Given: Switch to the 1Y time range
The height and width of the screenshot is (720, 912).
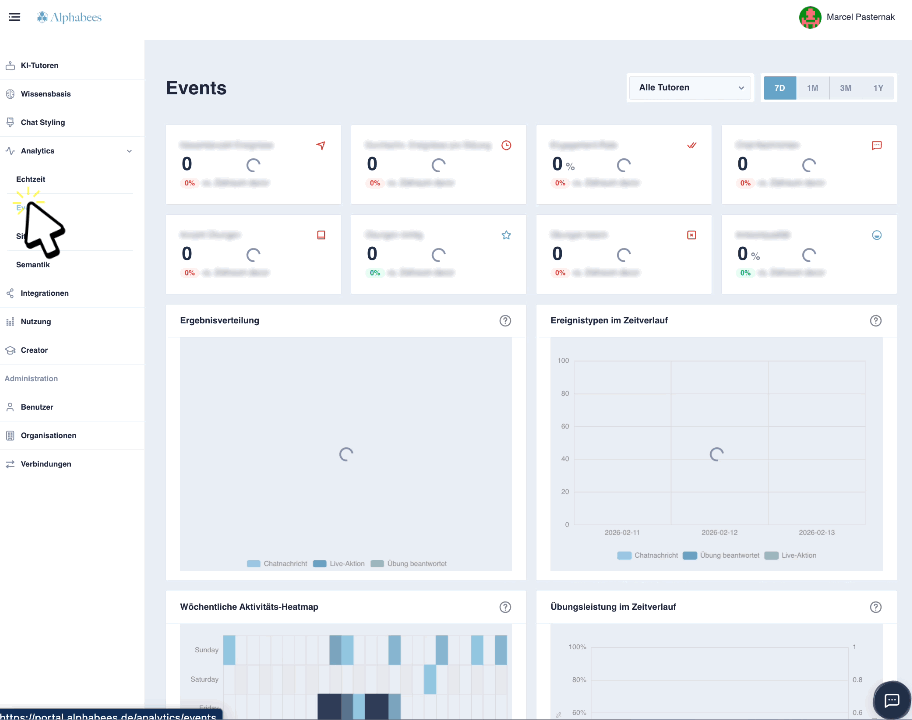Looking at the screenshot, I should coord(878,88).
